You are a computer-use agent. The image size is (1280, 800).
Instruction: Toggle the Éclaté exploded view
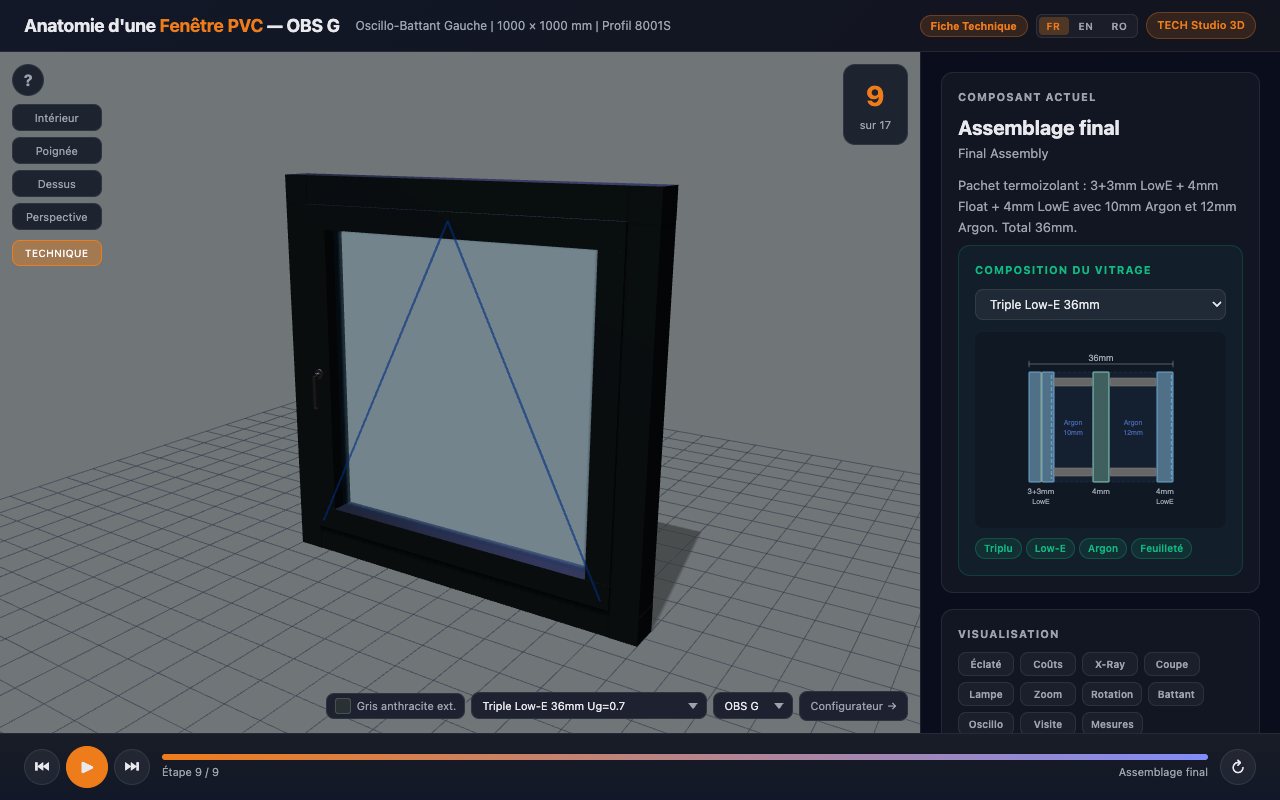[986, 664]
